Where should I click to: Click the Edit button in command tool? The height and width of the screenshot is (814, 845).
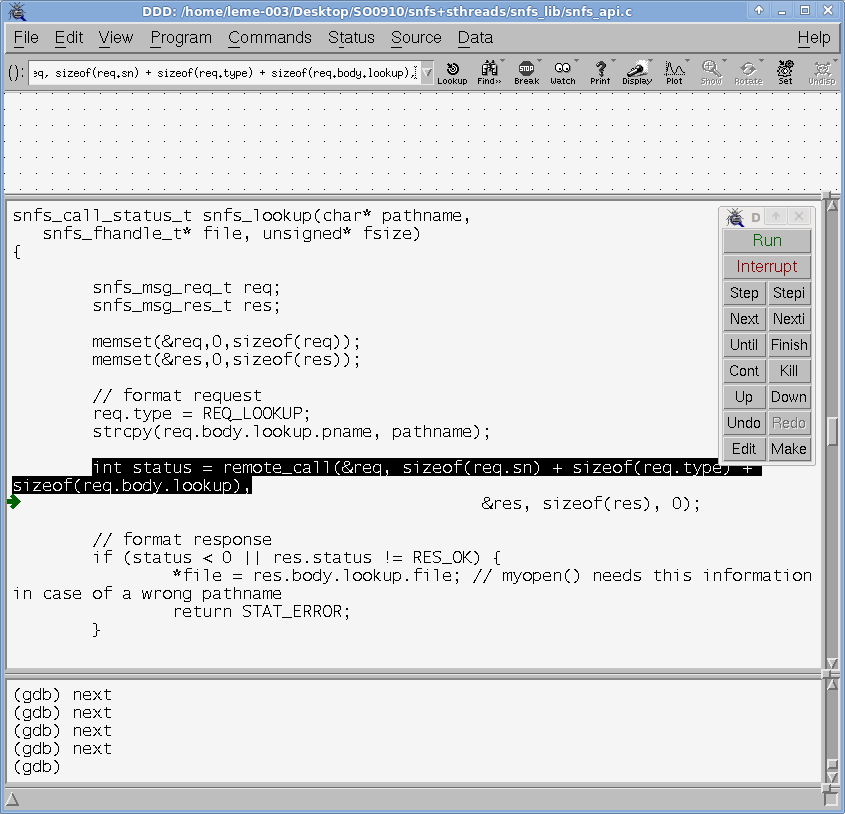click(744, 449)
